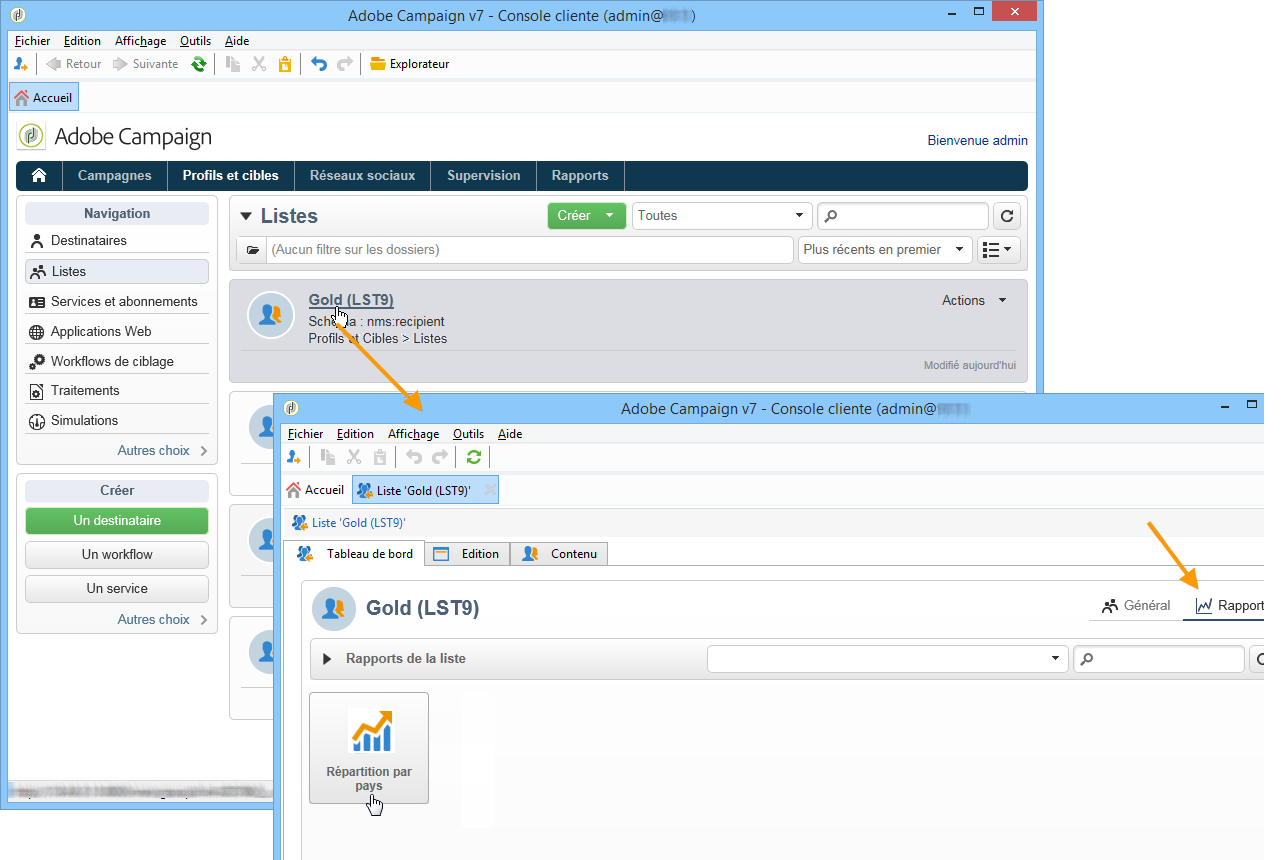The image size is (1288, 860).
Task: Select the Edition tab of the Gold list
Action: [467, 554]
